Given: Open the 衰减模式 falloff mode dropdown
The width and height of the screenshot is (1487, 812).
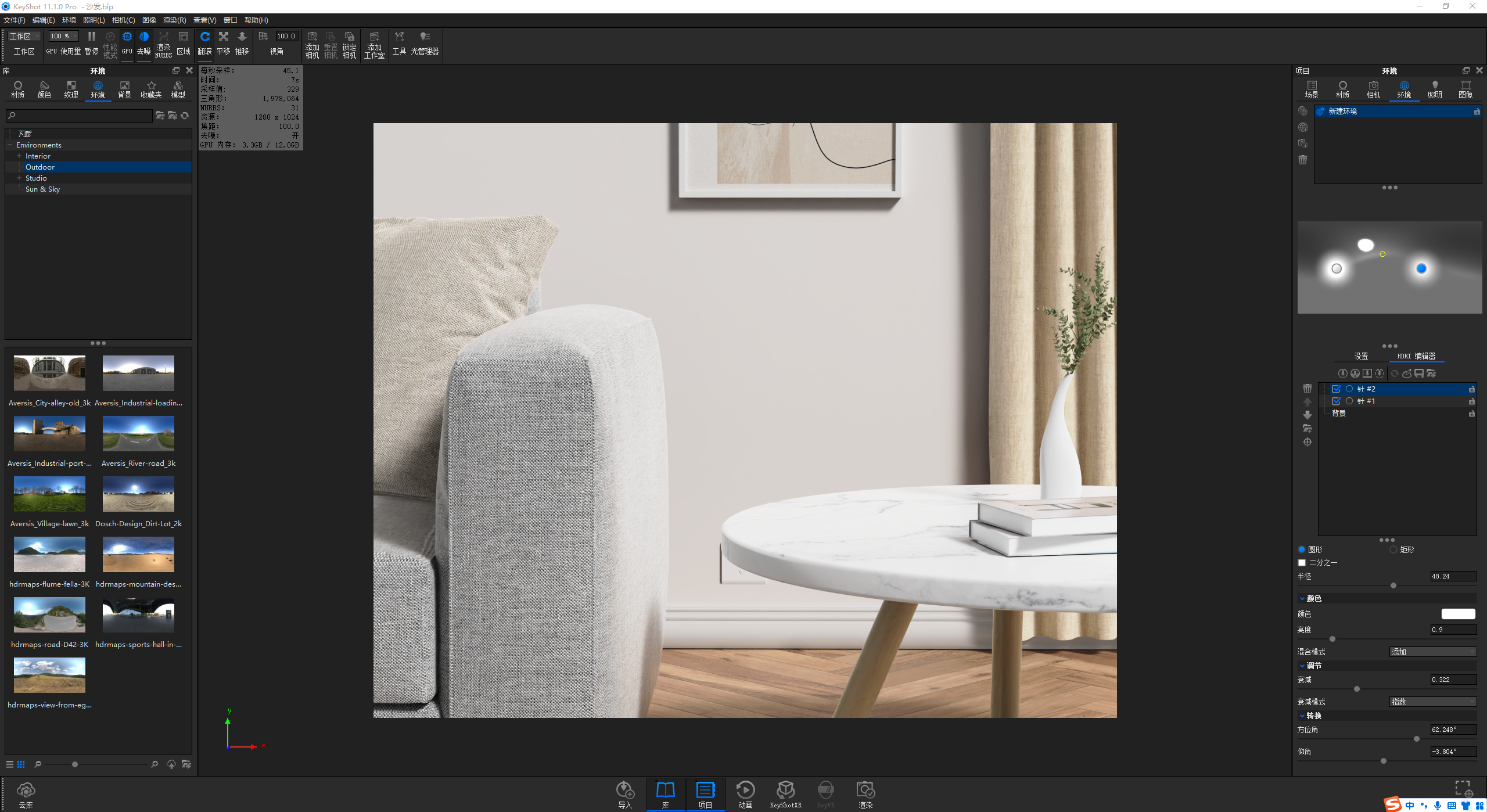Looking at the screenshot, I should tap(1432, 702).
